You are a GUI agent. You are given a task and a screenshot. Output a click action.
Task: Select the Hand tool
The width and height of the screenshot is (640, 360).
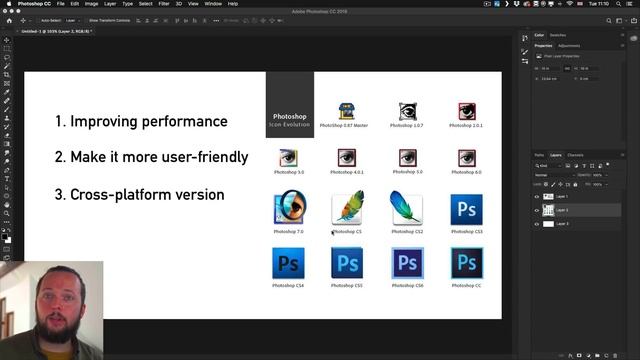(7, 204)
